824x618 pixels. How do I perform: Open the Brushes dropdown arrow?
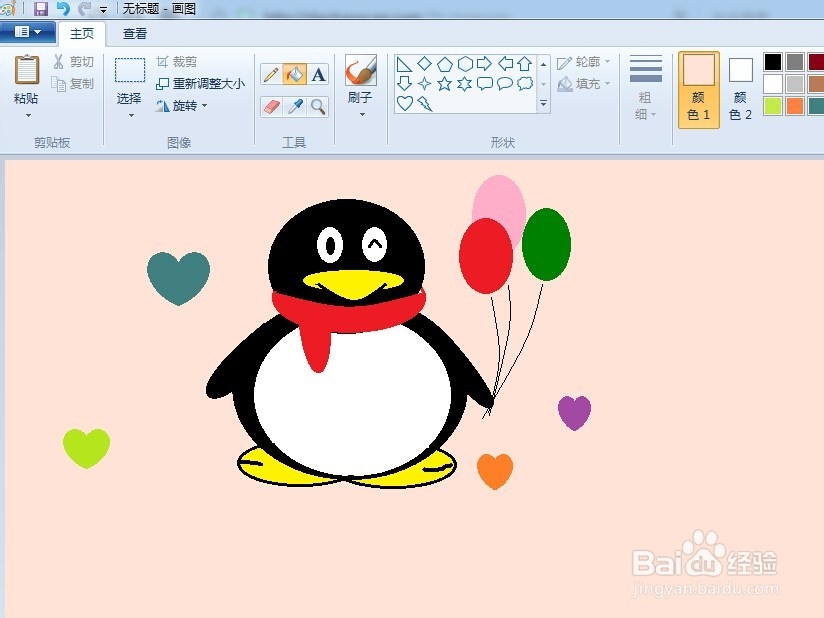(x=362, y=114)
